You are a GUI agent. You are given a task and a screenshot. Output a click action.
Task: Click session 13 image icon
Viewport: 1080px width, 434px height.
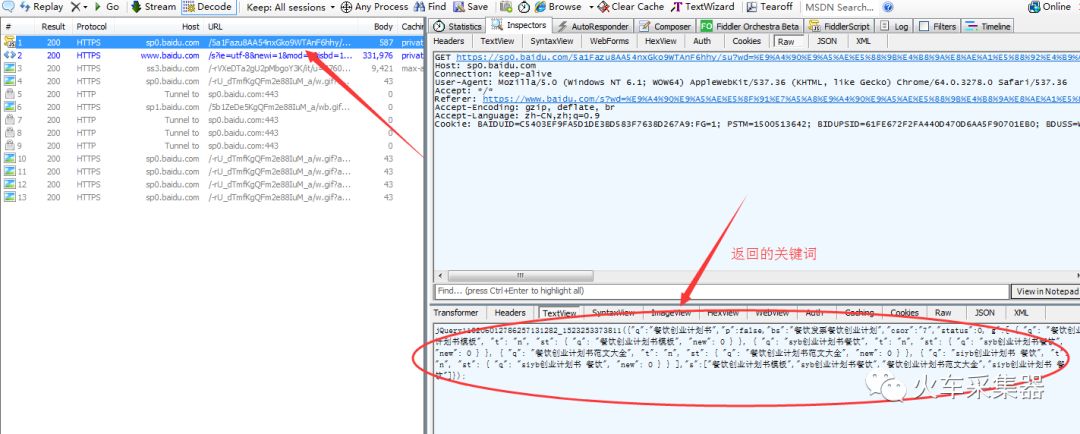point(9,197)
